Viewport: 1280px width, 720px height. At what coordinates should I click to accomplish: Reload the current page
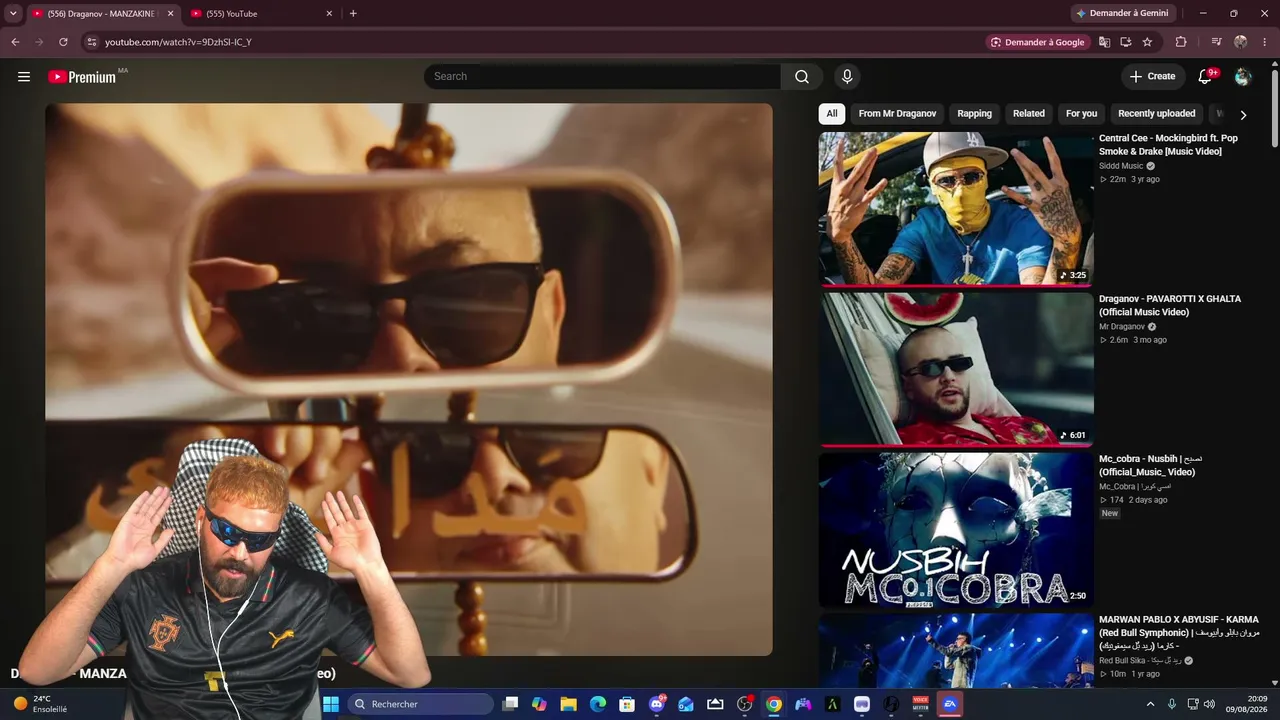point(63,42)
